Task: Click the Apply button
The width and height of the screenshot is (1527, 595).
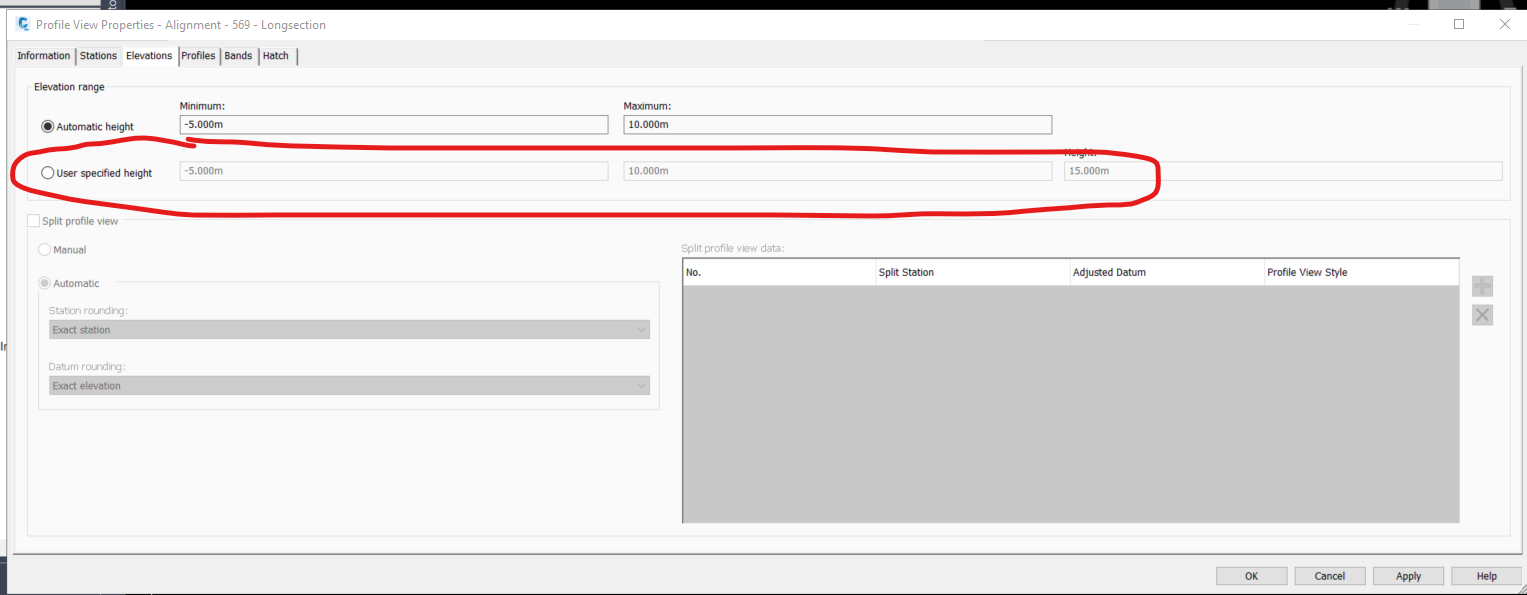Action: click(x=1408, y=576)
